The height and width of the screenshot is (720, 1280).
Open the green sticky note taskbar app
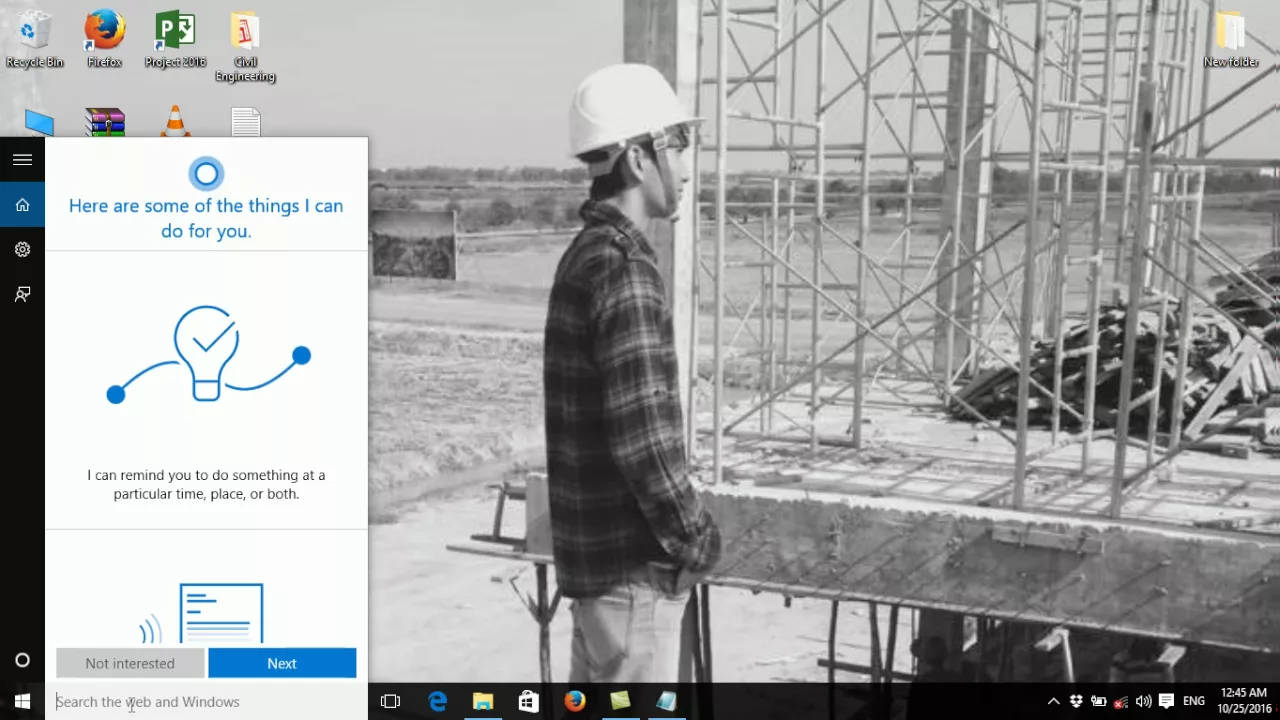[620, 702]
